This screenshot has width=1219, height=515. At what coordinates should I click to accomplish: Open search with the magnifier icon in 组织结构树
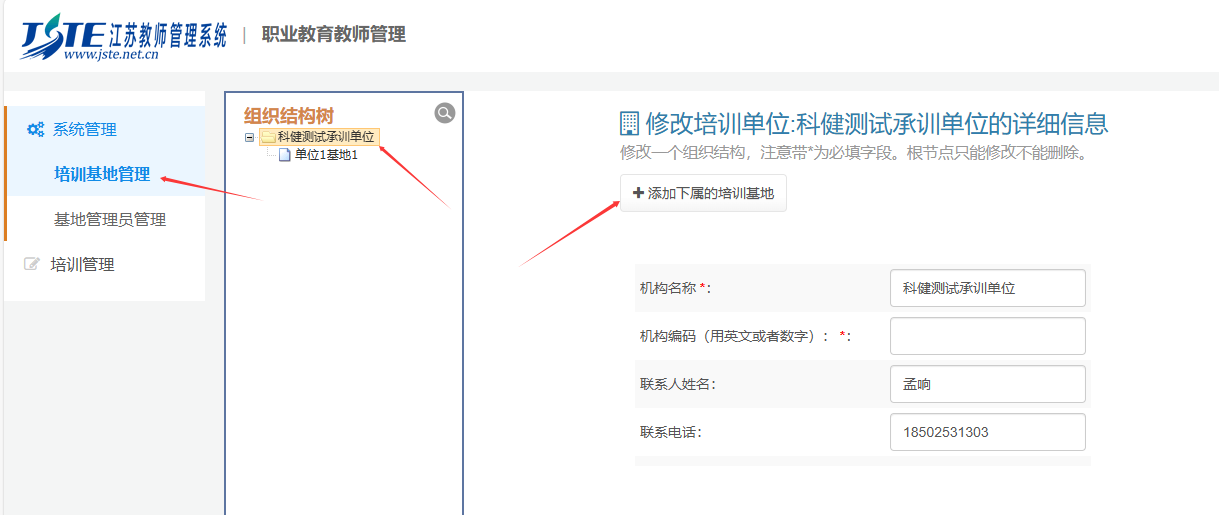tap(445, 113)
